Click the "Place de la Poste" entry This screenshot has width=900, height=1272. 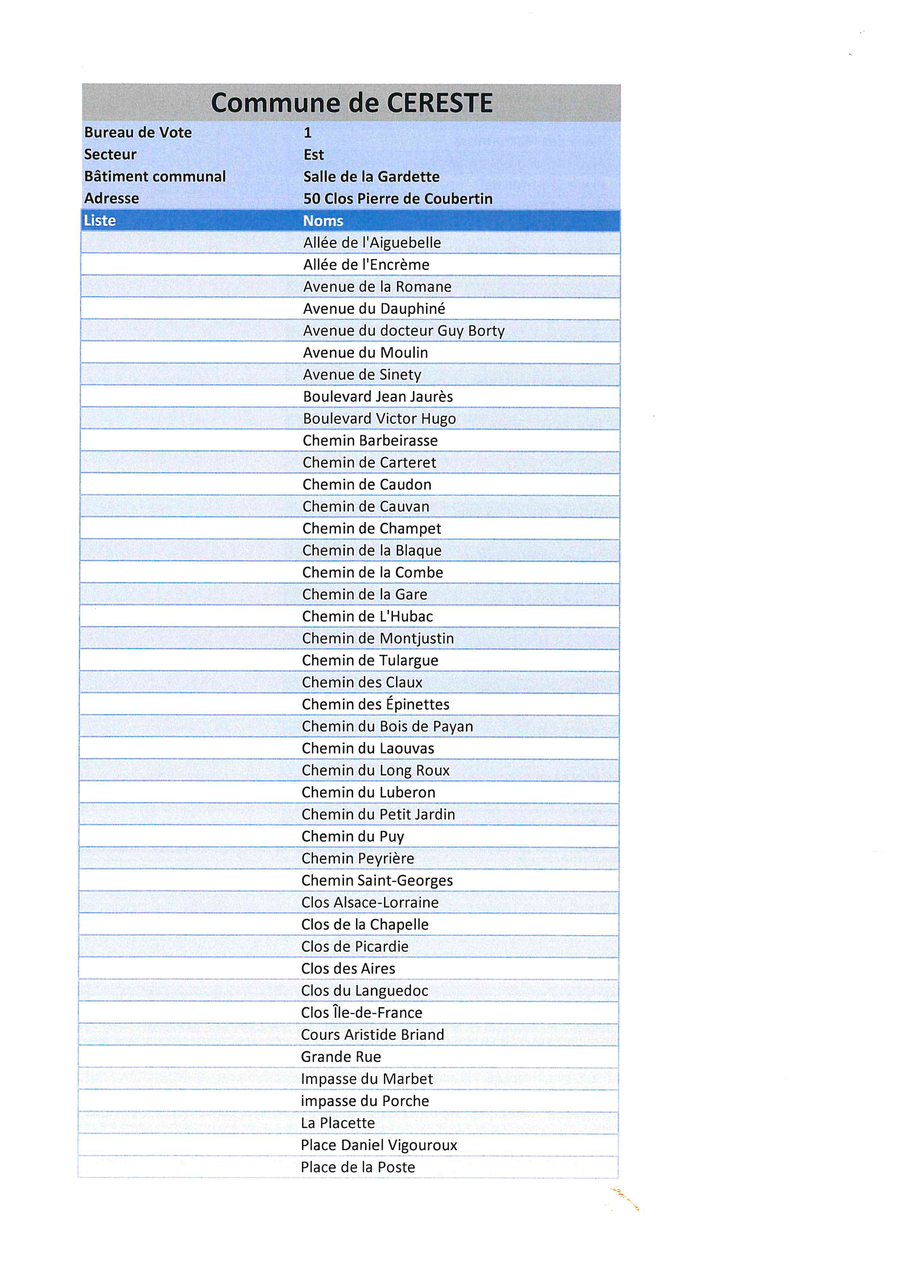point(358,1167)
